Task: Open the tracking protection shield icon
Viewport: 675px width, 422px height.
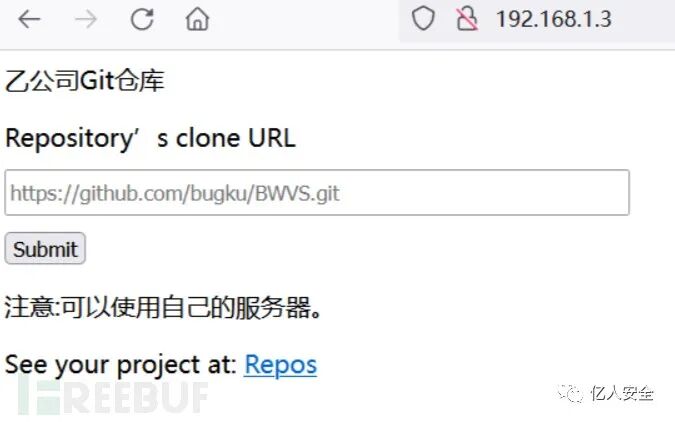Action: tap(423, 19)
